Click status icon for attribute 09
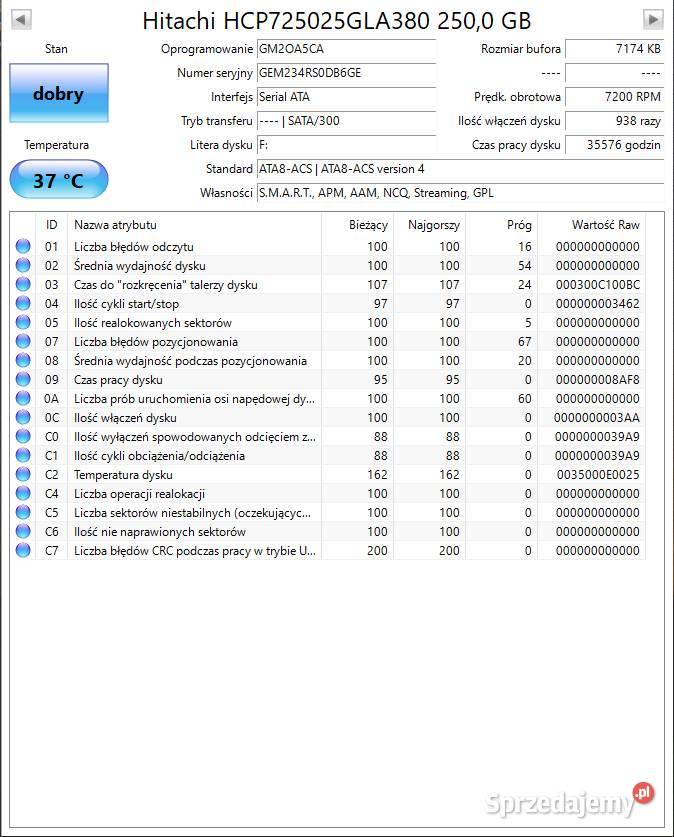 click(x=23, y=379)
